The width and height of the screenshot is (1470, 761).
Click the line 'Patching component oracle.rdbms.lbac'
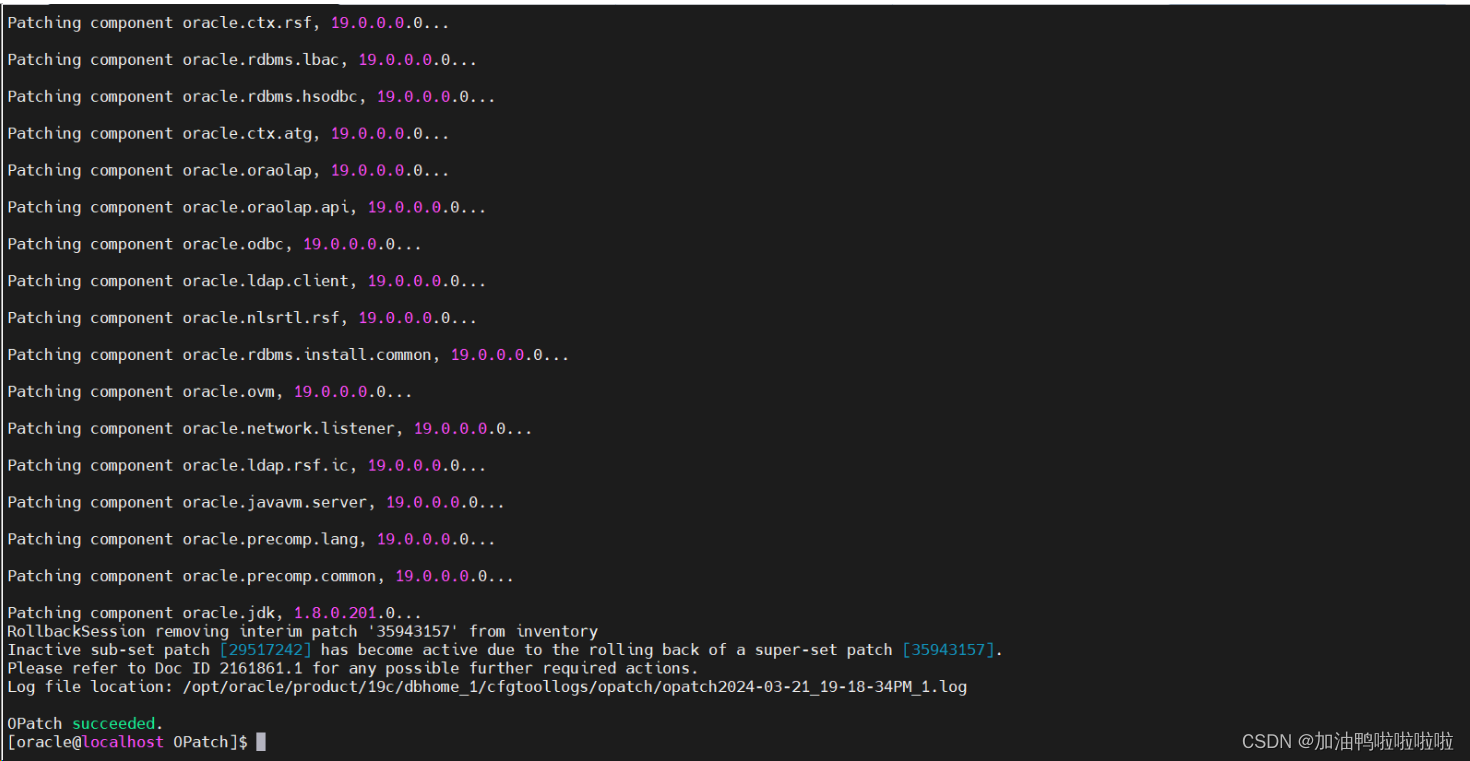coord(242,60)
